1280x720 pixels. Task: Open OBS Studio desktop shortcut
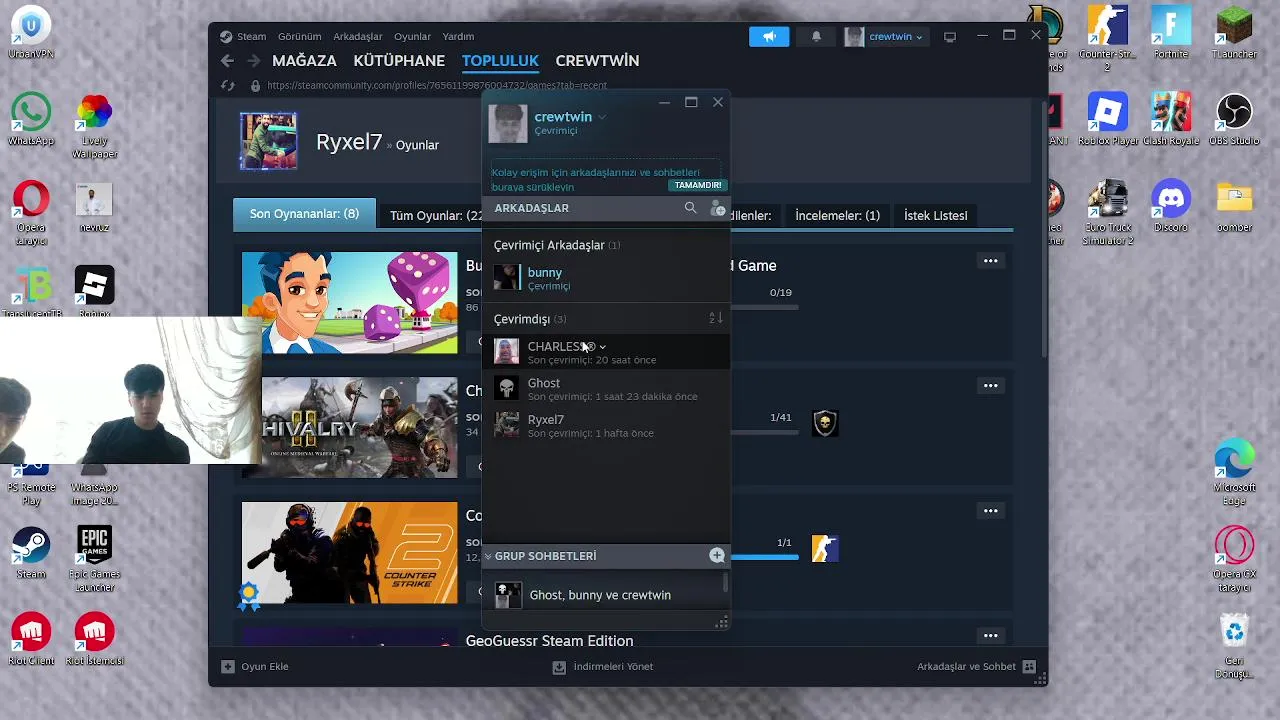point(1235,119)
